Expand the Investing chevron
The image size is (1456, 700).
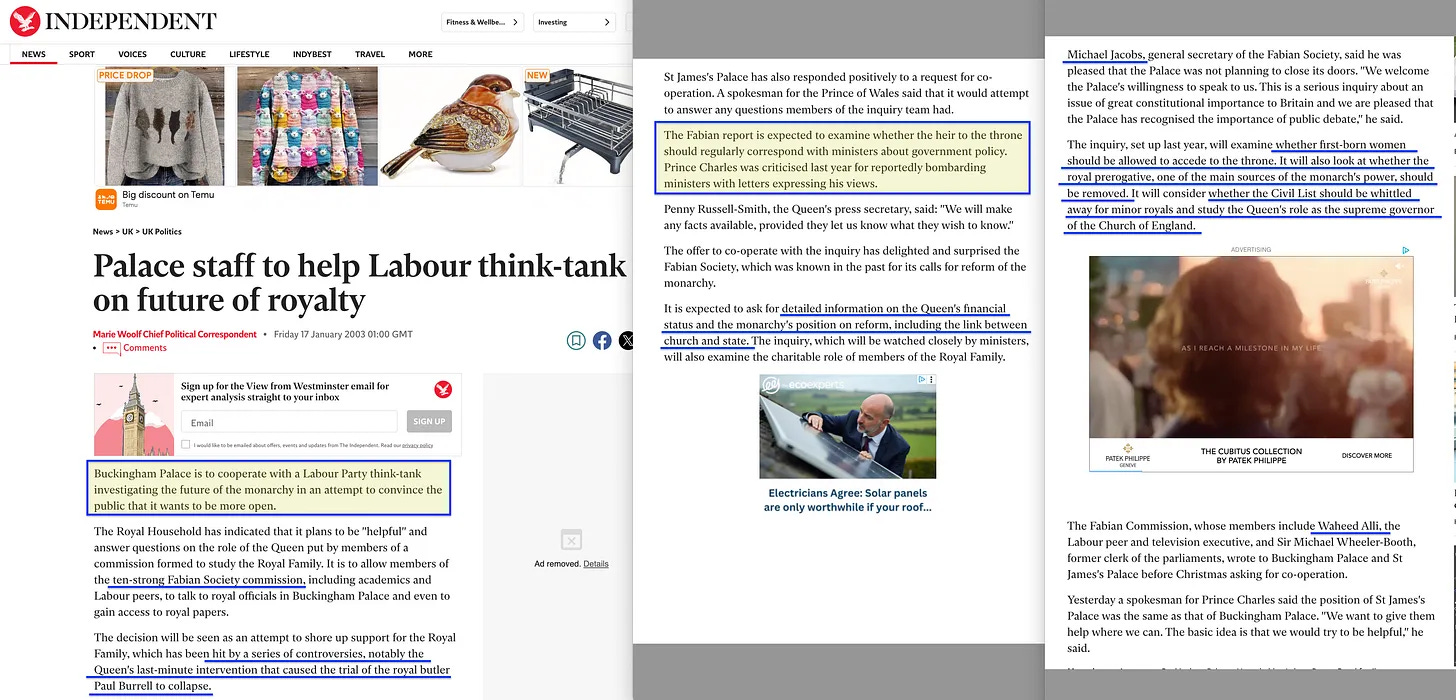coord(606,22)
